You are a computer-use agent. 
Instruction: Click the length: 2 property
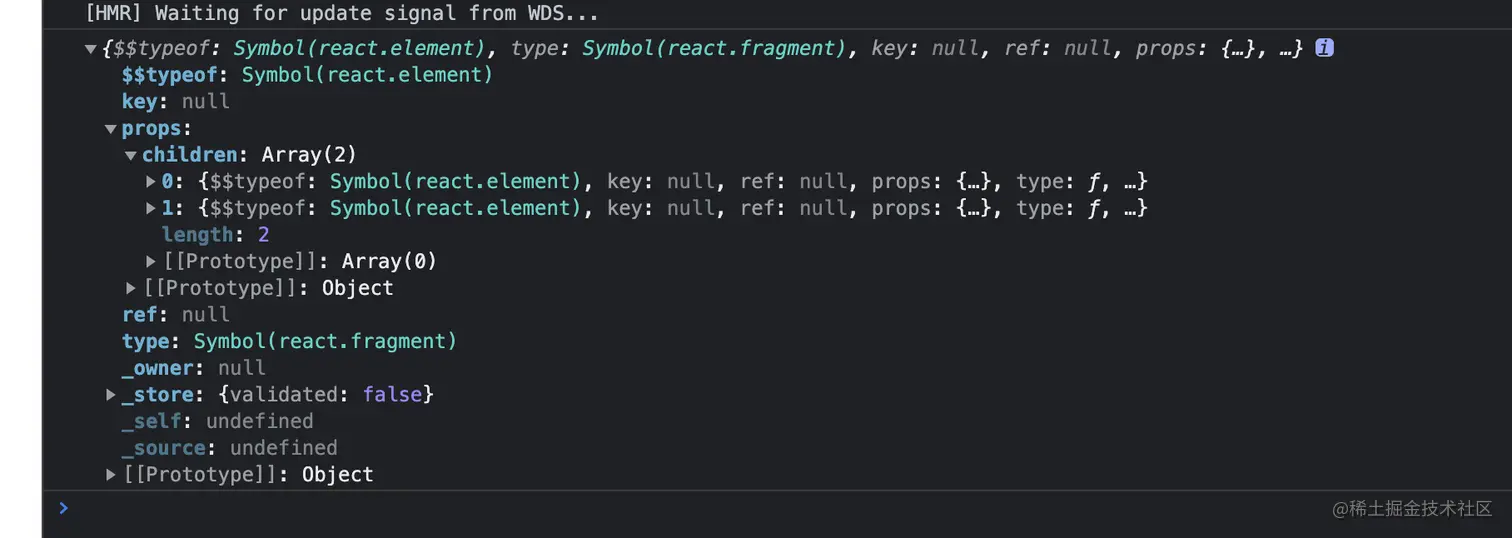[215, 235]
